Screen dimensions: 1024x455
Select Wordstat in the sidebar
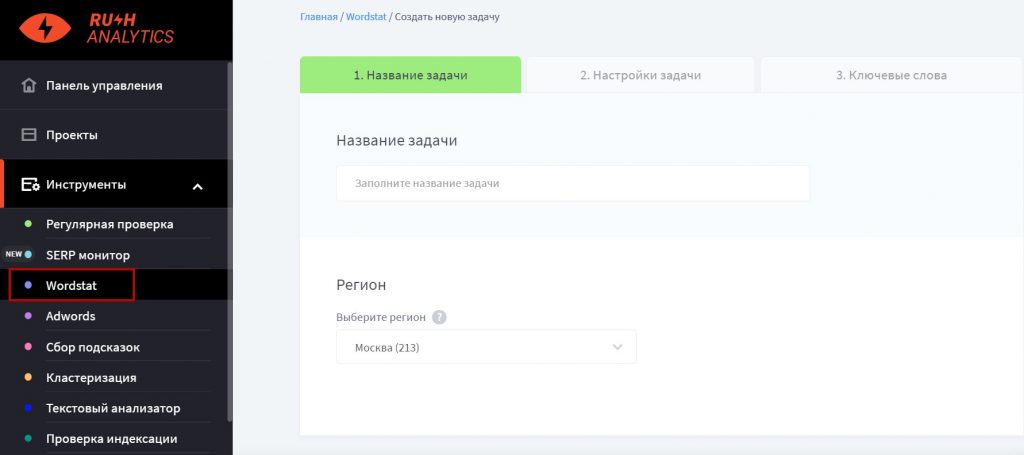point(71,285)
